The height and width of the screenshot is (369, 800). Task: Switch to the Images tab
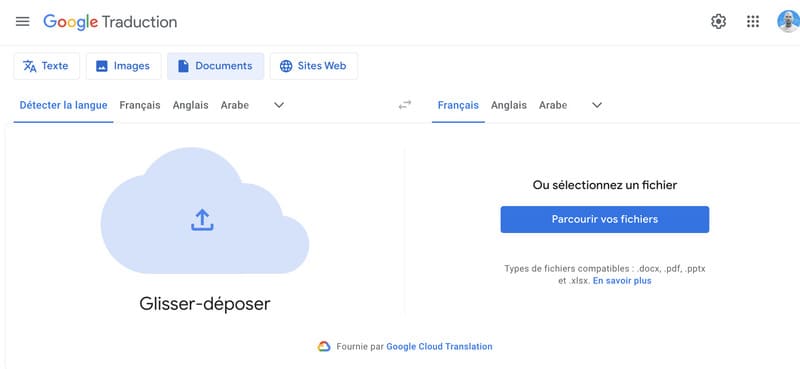pos(123,66)
